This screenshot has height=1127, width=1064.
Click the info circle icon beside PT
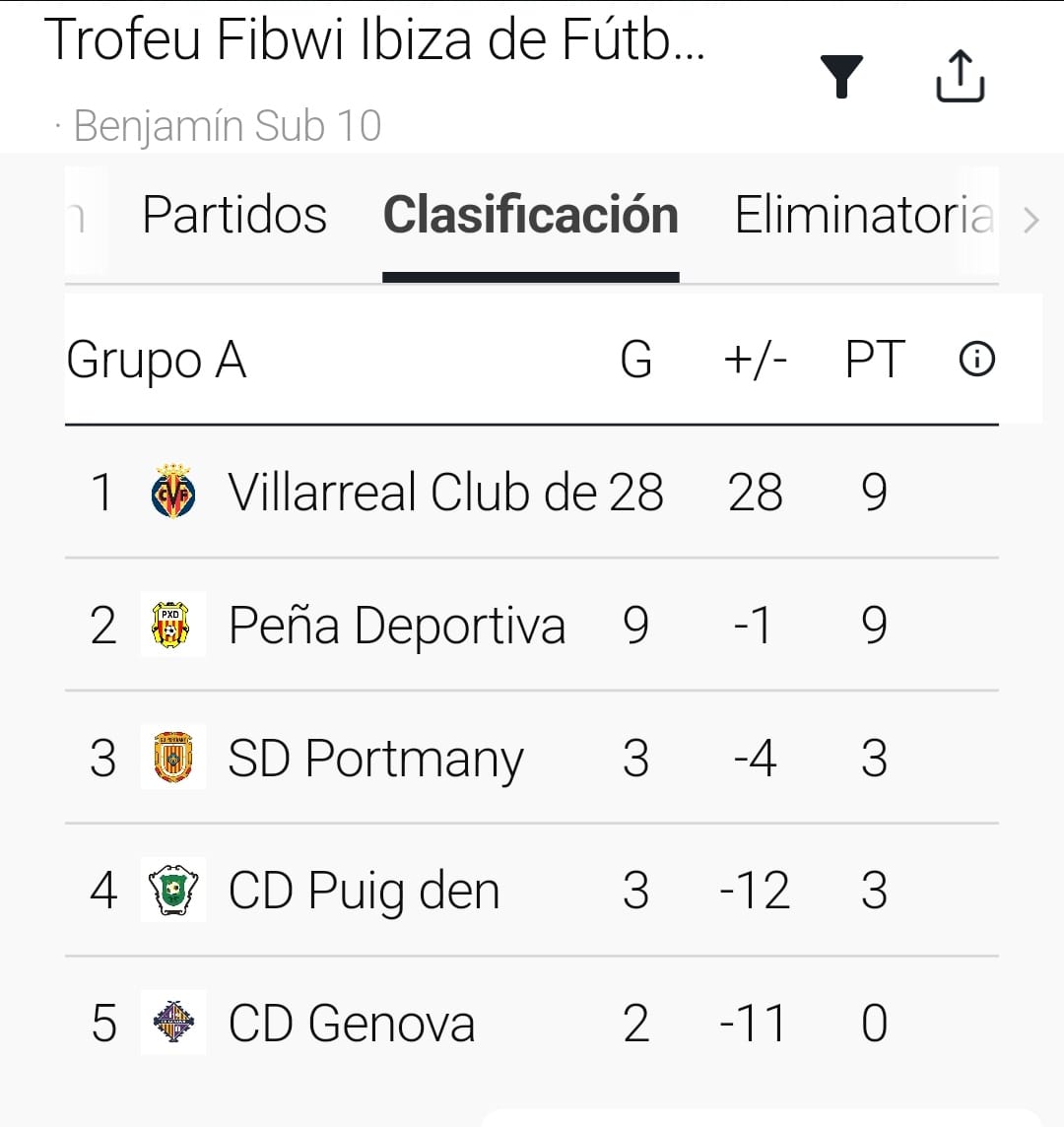[976, 360]
